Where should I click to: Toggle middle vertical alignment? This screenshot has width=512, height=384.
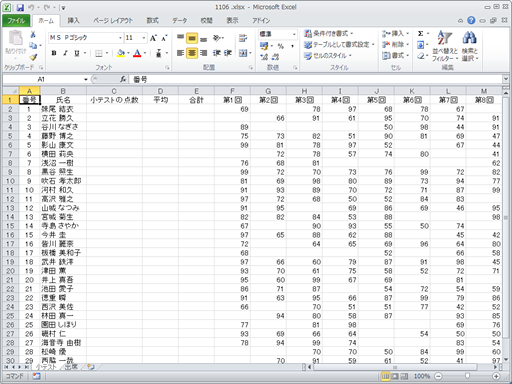pyautogui.click(x=192, y=38)
